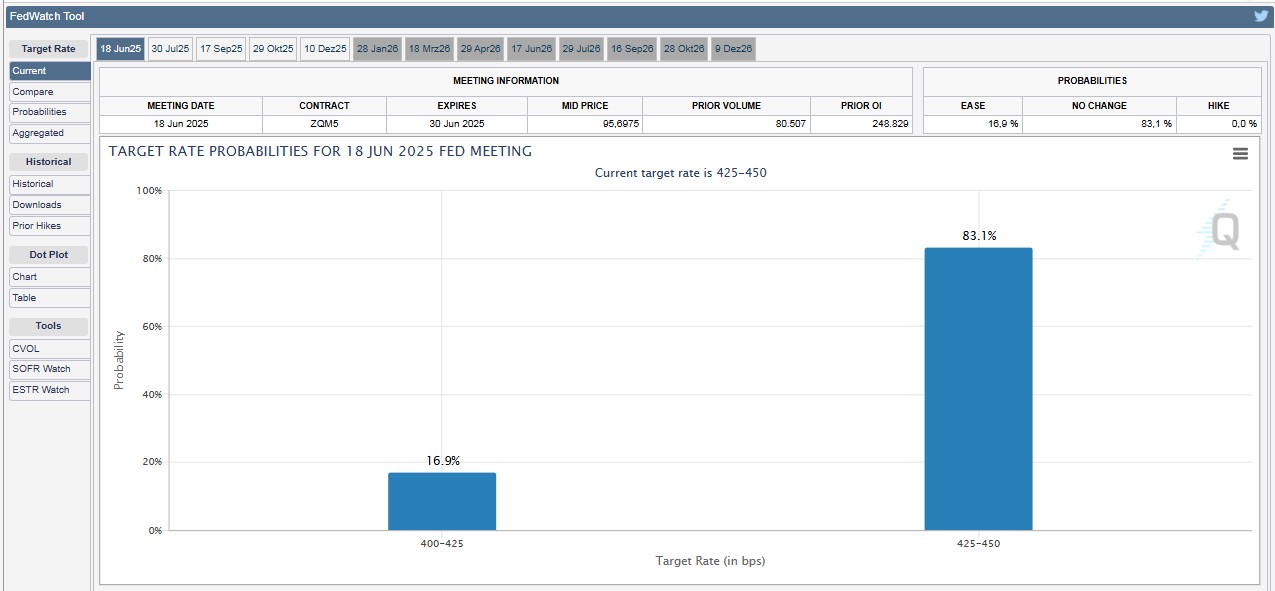Open the 29 Okt25 meeting tab
Image resolution: width=1275 pixels, height=591 pixels.
273,49
